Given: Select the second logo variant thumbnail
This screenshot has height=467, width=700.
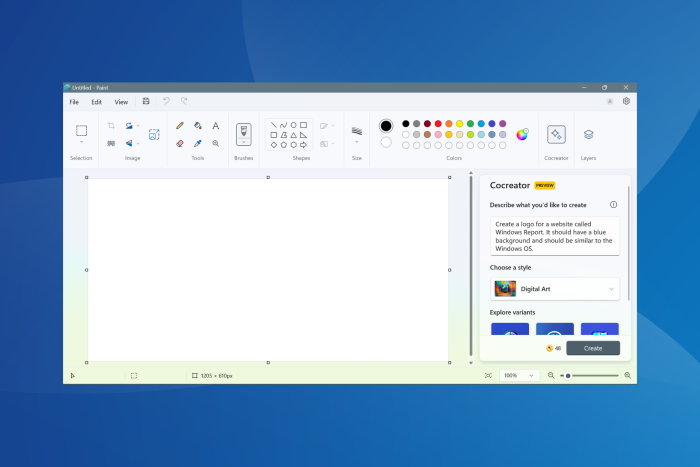Looking at the screenshot, I should point(555,329).
